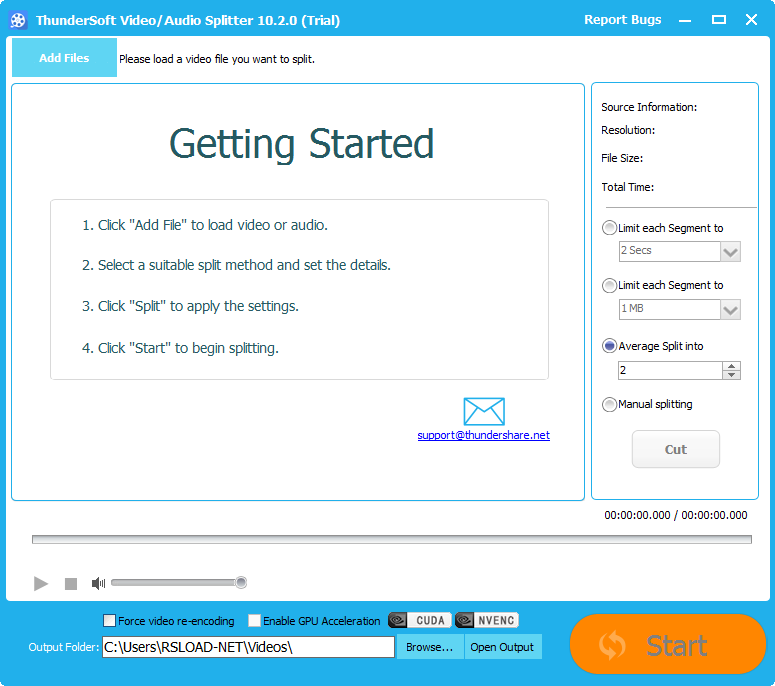Click the Source Information label
Screen dimensions: 775x686
pos(649,107)
